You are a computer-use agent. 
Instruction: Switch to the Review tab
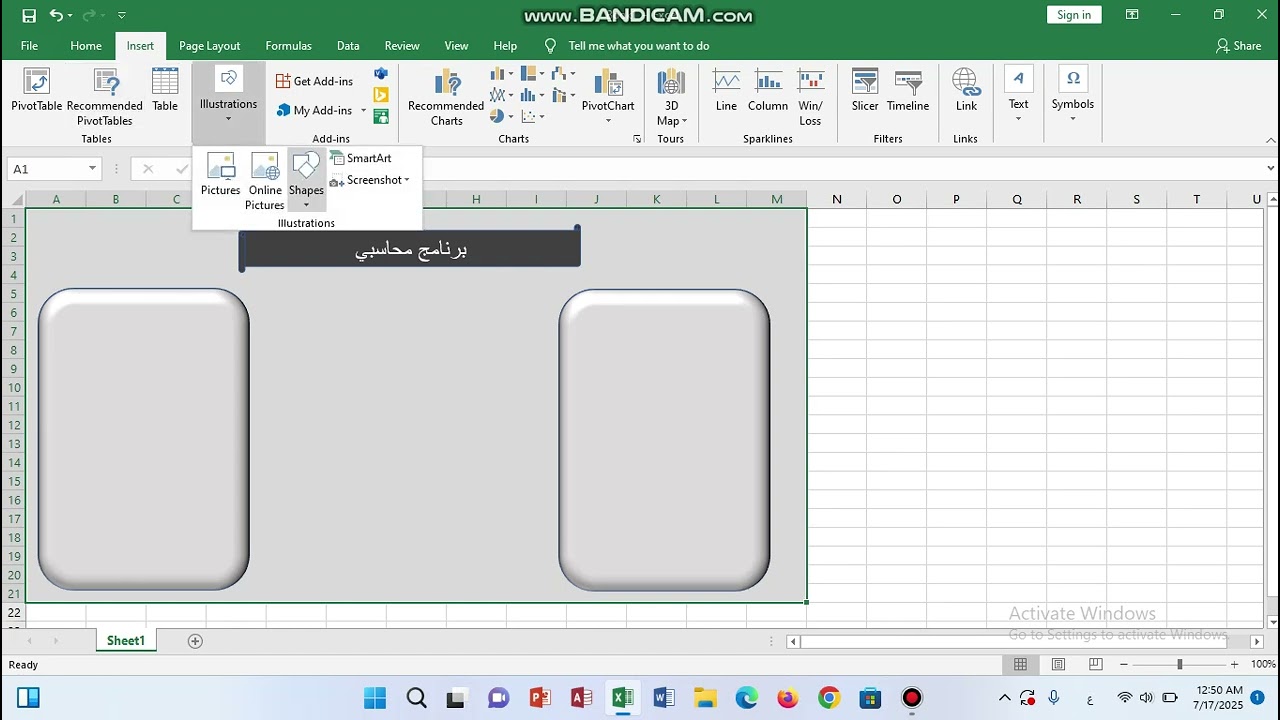point(402,46)
